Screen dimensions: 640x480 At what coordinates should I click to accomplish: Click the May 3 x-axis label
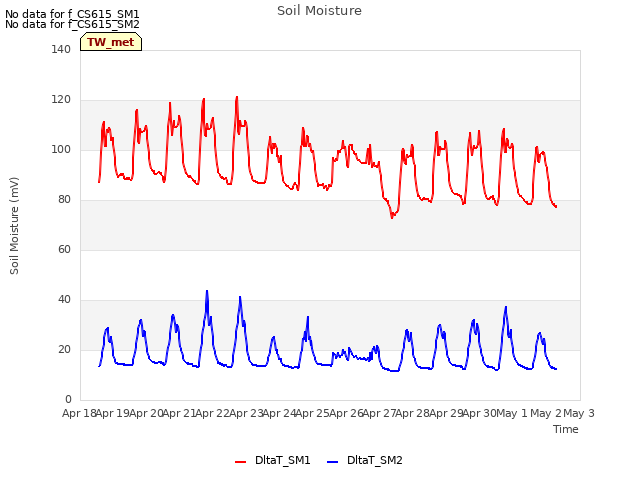579,413
